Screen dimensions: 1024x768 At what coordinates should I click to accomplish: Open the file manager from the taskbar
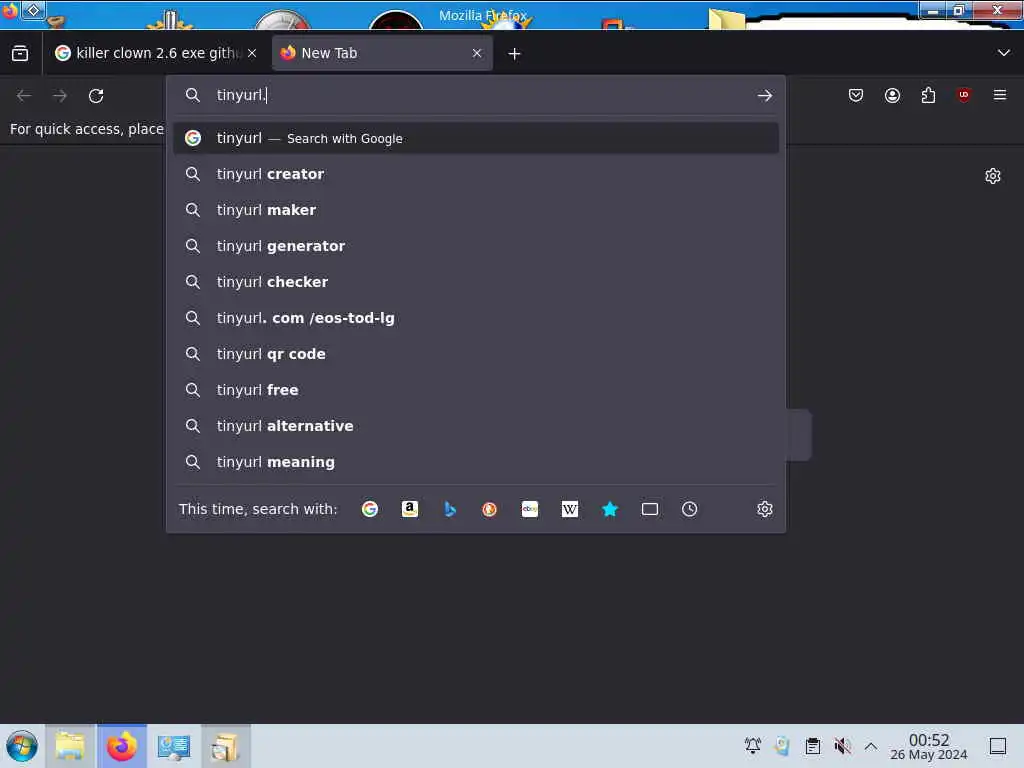tap(70, 746)
